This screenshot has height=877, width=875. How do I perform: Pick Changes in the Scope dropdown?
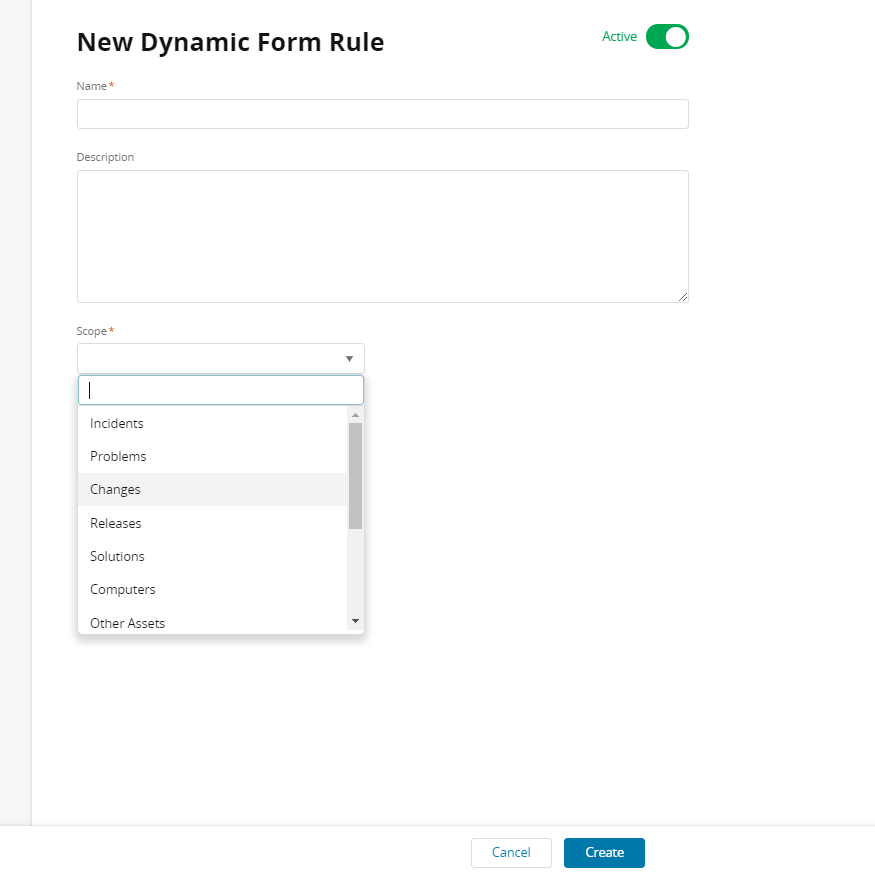pyautogui.click(x=115, y=489)
